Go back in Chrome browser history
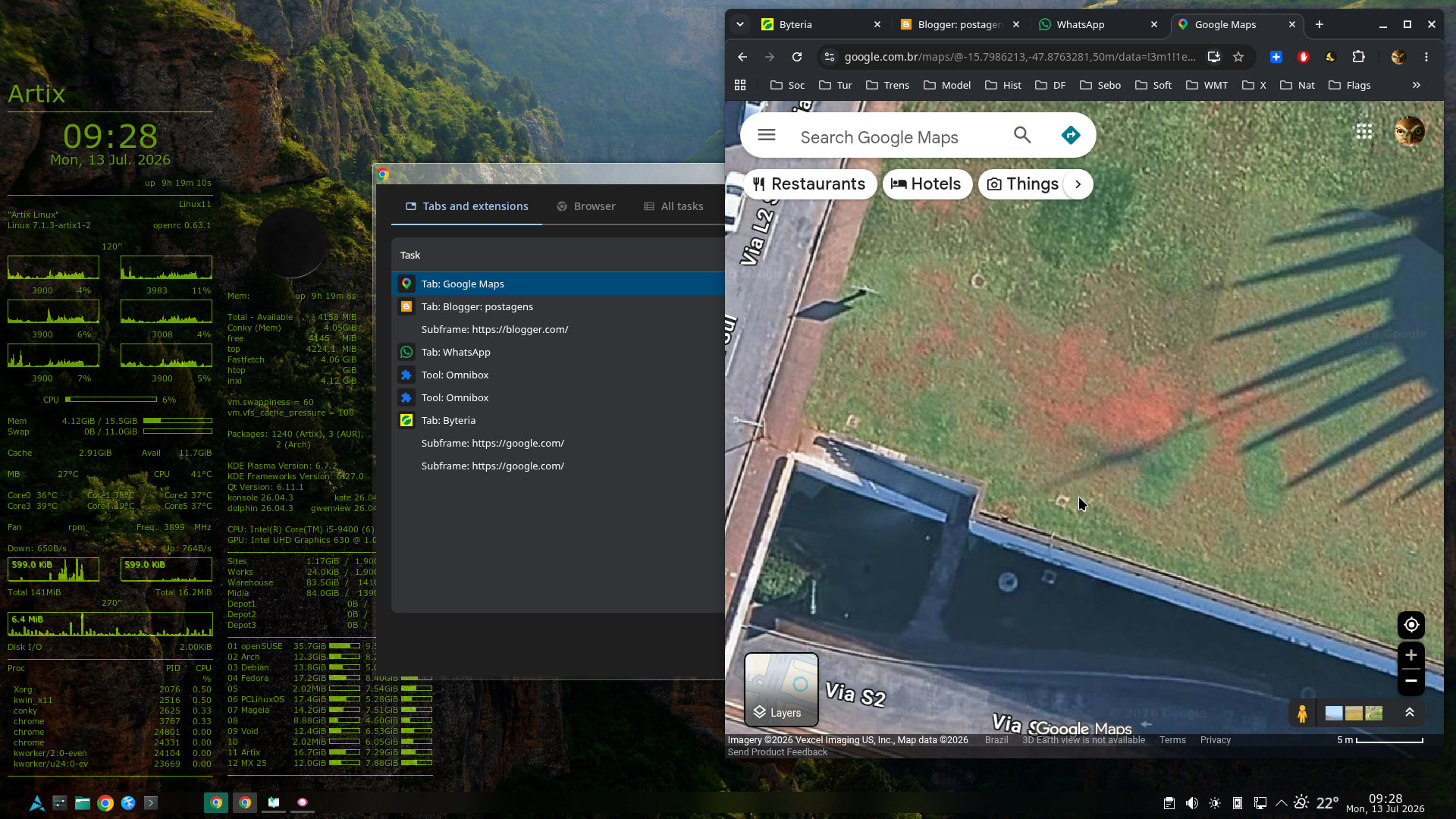Viewport: 1456px width, 819px height. click(x=742, y=57)
